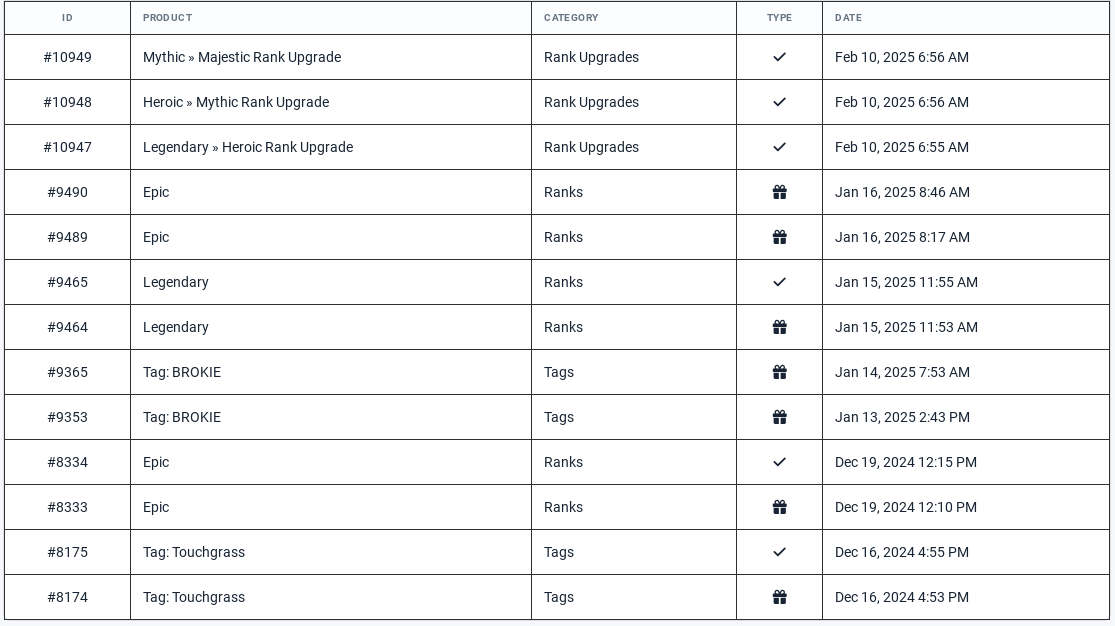1115x626 pixels.
Task: Select Mythic » Majestic Rank Upgrade product
Action: click(x=242, y=57)
